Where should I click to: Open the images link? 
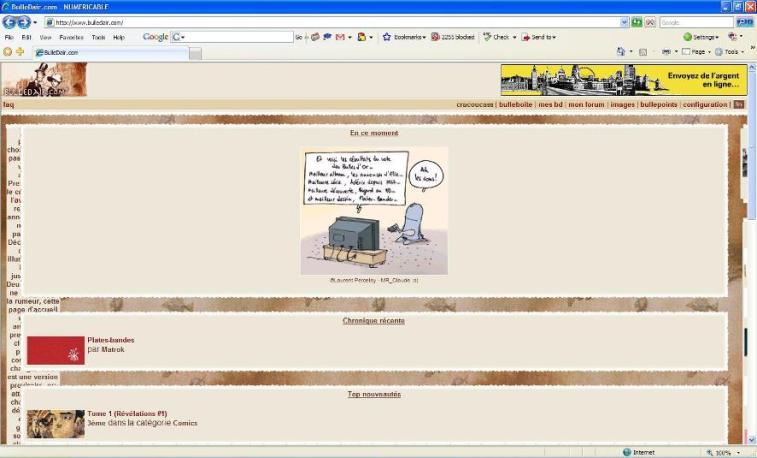coord(622,104)
